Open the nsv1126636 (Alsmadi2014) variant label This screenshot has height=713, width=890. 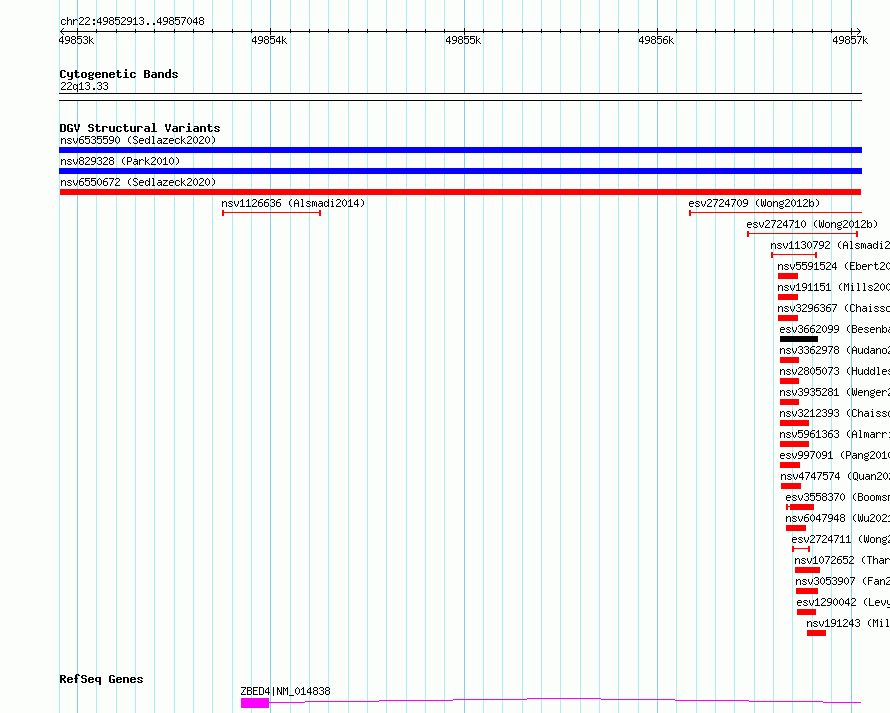[293, 203]
